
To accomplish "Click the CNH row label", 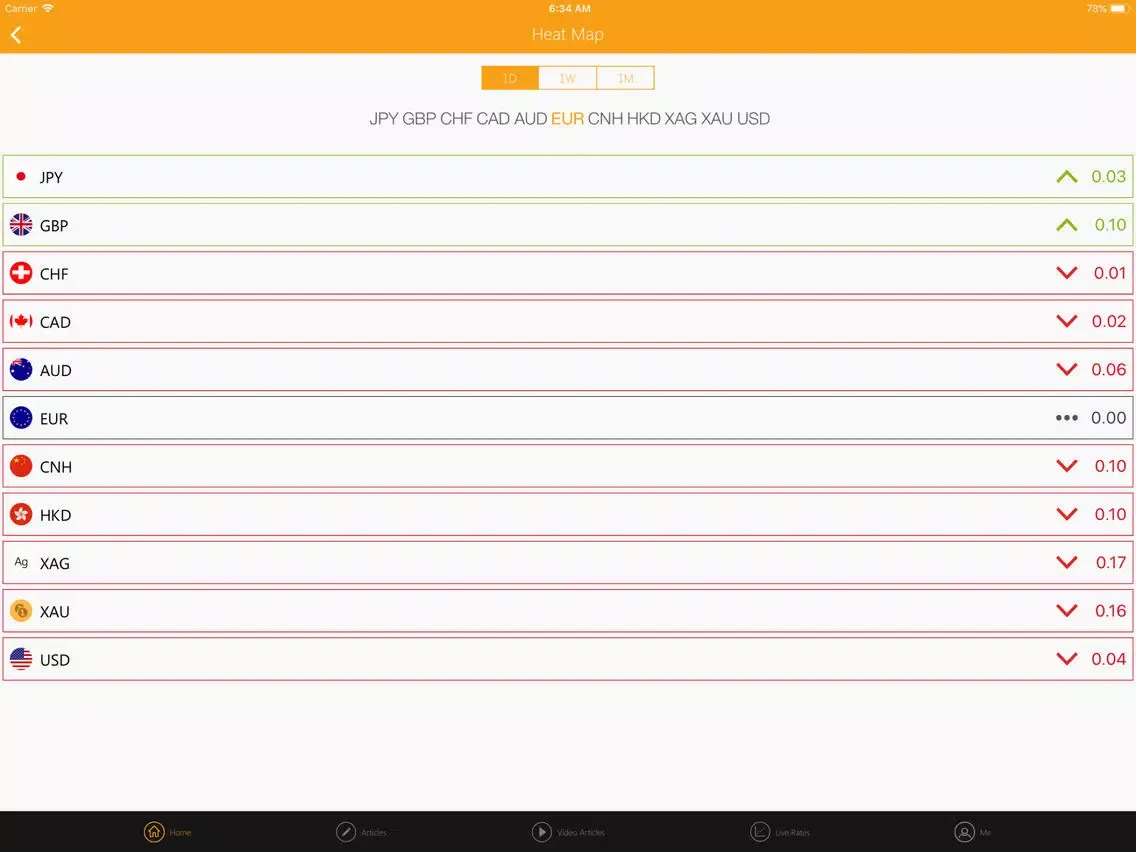I will [x=56, y=467].
